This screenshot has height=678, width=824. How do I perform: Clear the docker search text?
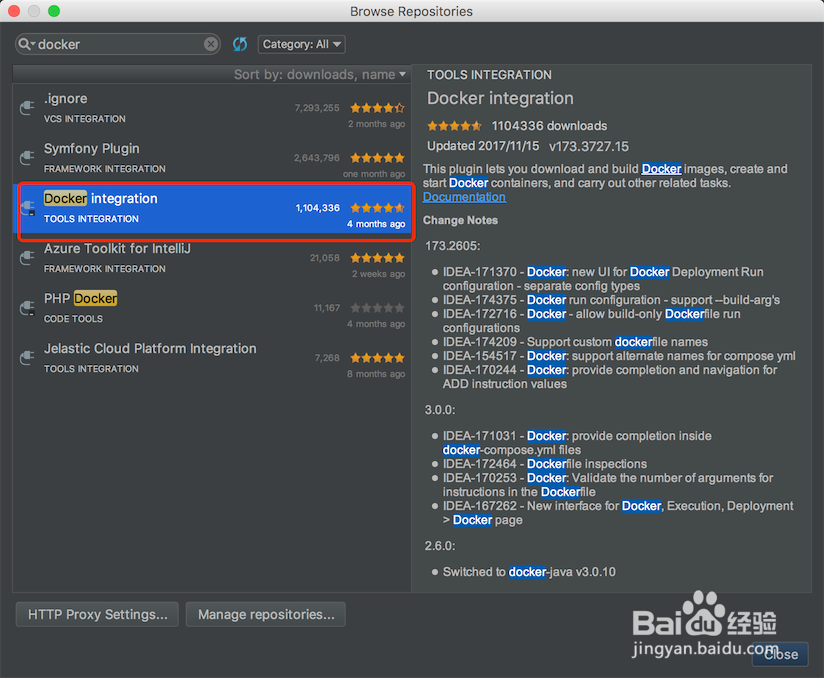tap(211, 44)
